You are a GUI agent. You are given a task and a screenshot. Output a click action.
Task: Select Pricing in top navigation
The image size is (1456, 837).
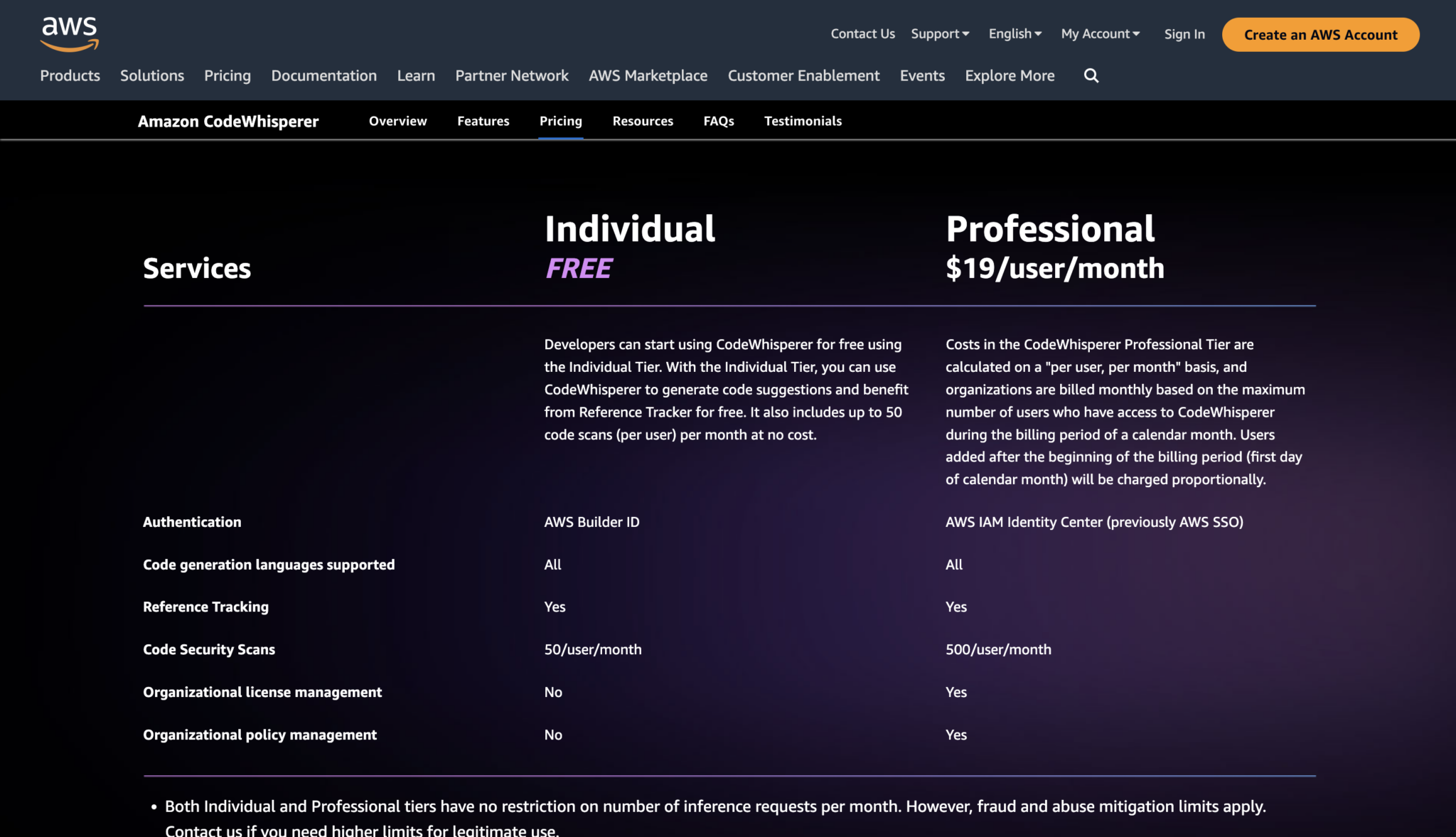coord(227,75)
